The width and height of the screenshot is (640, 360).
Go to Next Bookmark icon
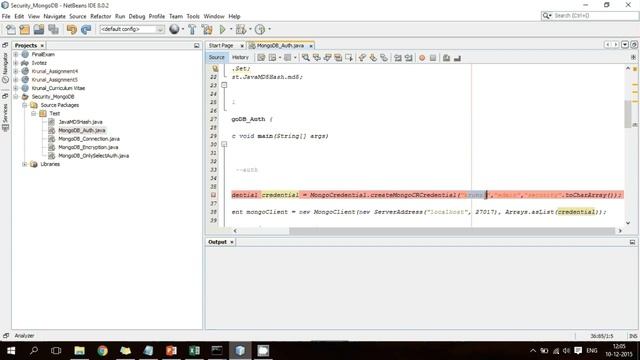pyautogui.click(x=373, y=58)
